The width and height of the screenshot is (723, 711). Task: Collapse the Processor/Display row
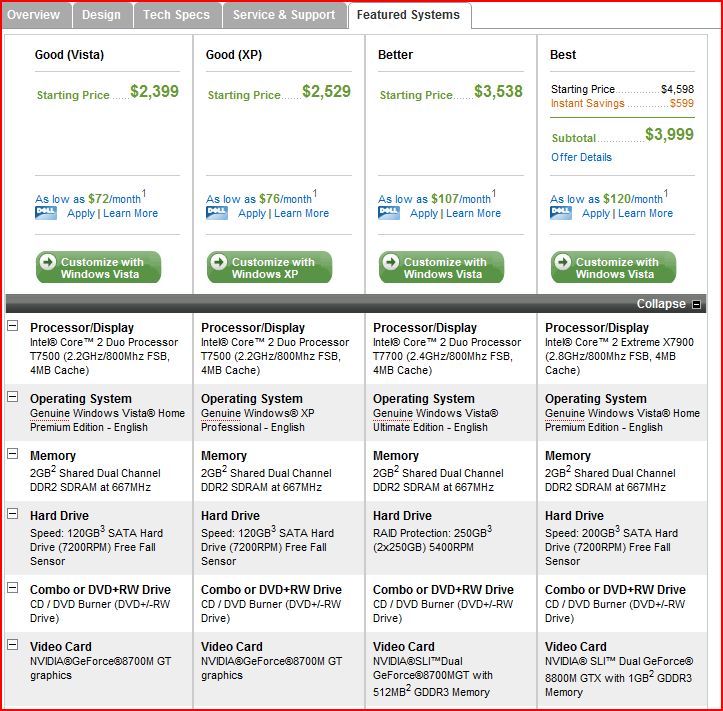[13, 326]
